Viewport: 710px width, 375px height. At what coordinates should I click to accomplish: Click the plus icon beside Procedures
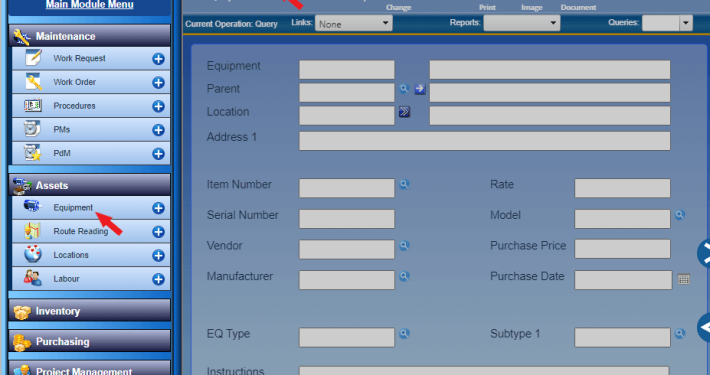(158, 106)
